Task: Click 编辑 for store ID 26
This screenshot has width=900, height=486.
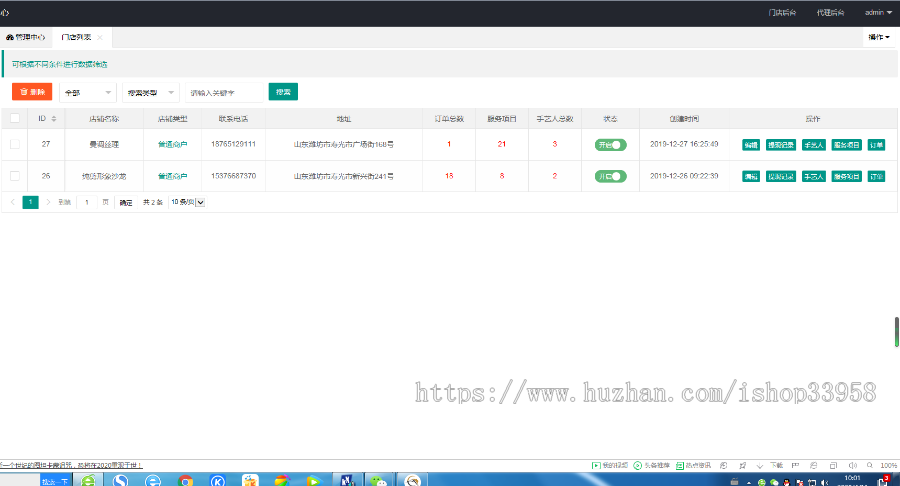Action: 751,176
